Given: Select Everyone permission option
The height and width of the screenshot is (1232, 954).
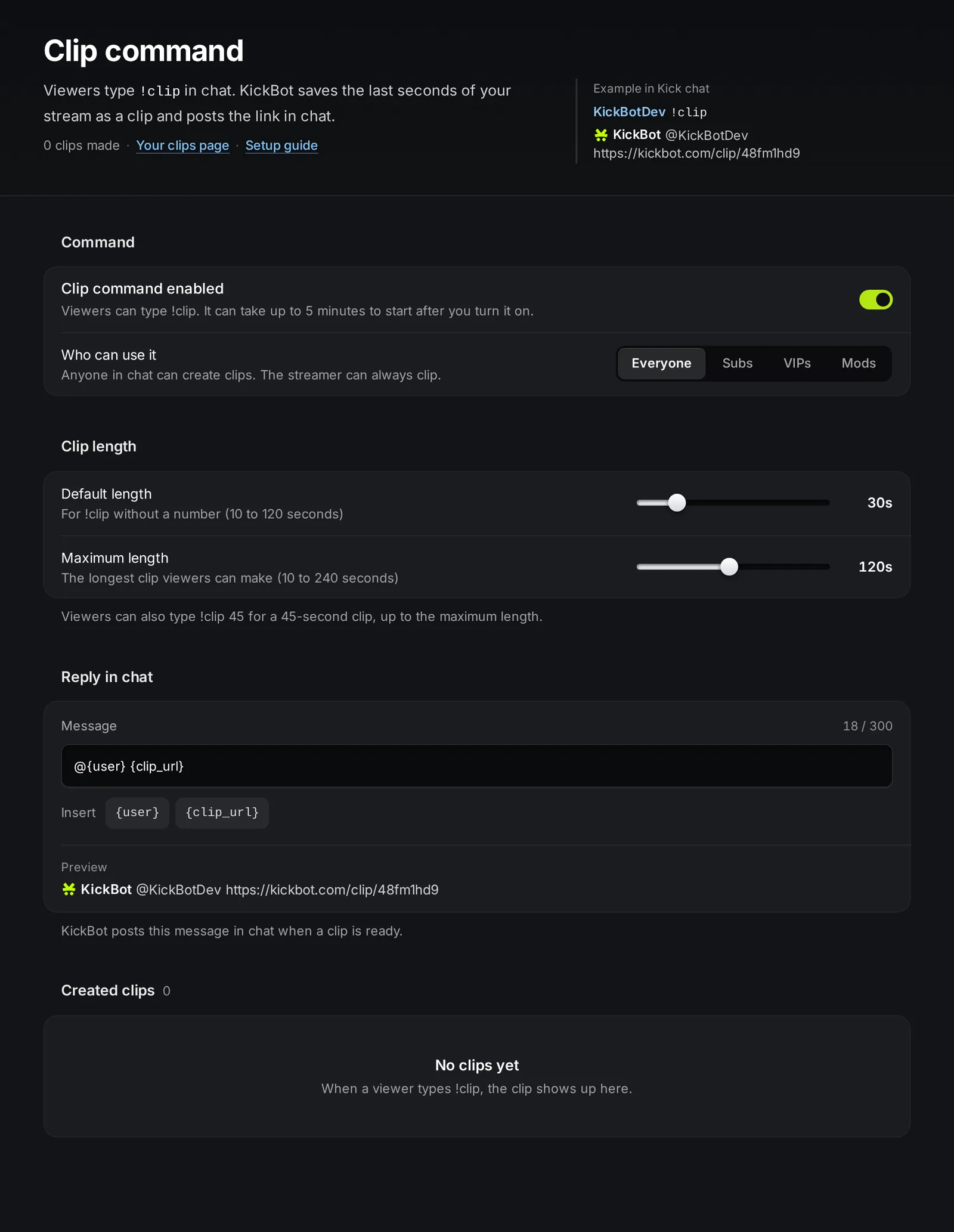Looking at the screenshot, I should pyautogui.click(x=661, y=363).
